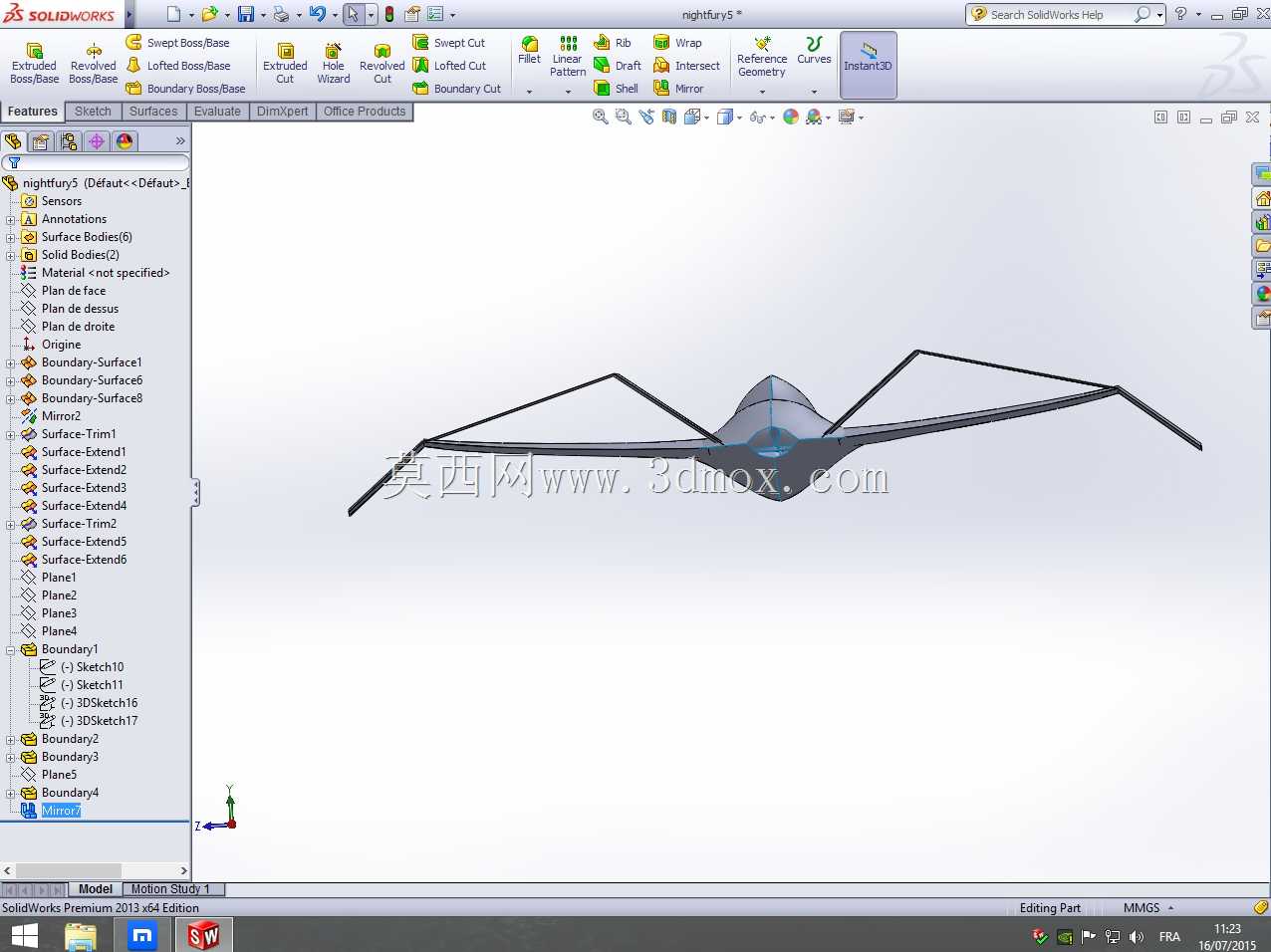Apply the Fillet tool
1271x952 pixels.
pos(529,51)
